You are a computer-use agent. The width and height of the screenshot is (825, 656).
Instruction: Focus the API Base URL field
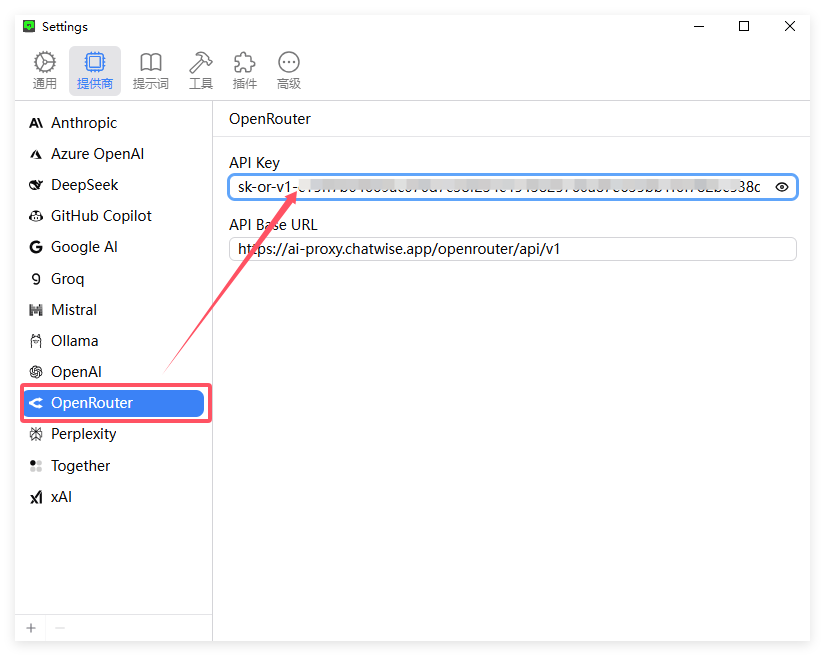click(512, 249)
